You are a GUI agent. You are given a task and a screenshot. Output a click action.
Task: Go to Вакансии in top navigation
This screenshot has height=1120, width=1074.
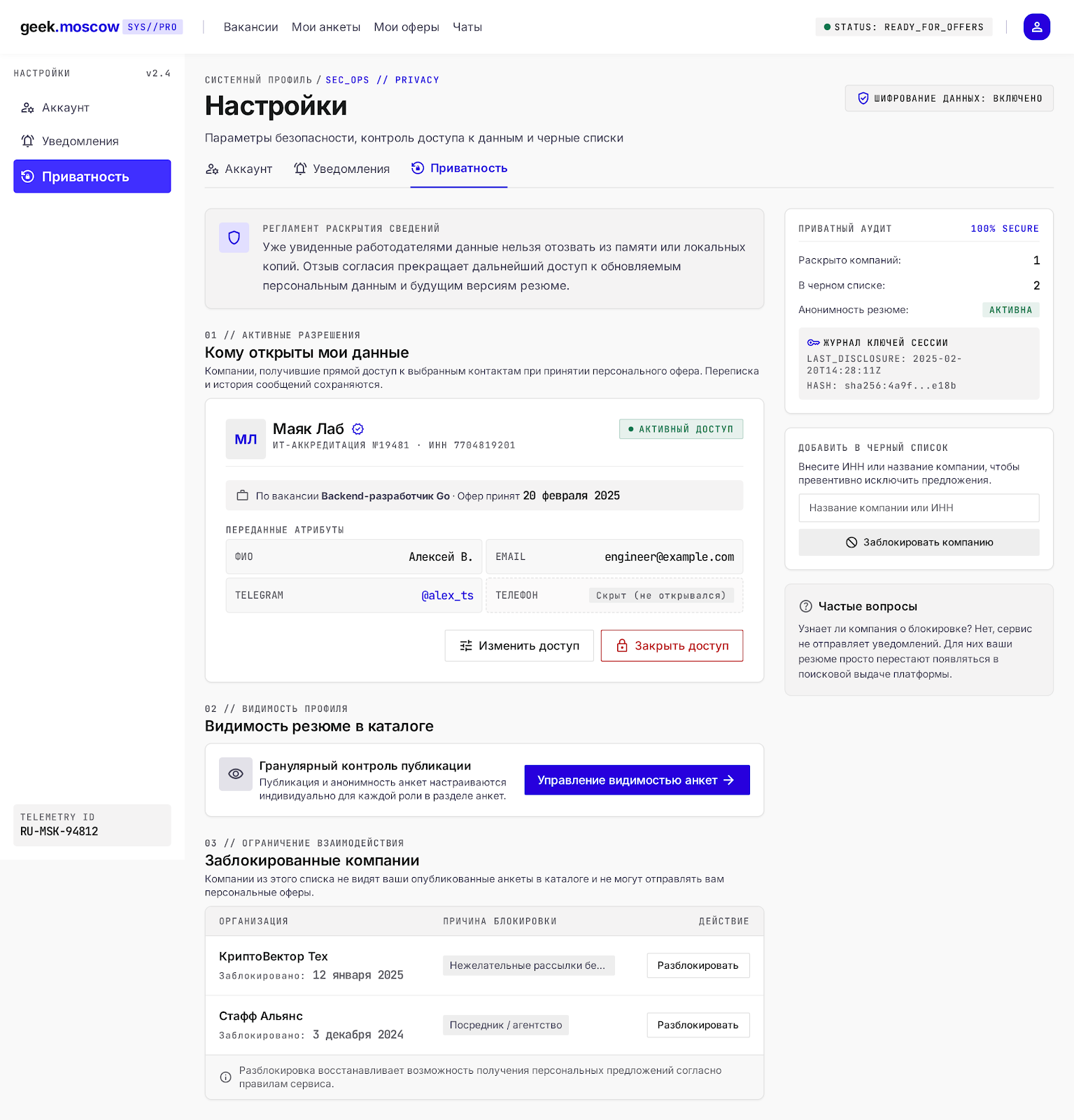click(250, 27)
